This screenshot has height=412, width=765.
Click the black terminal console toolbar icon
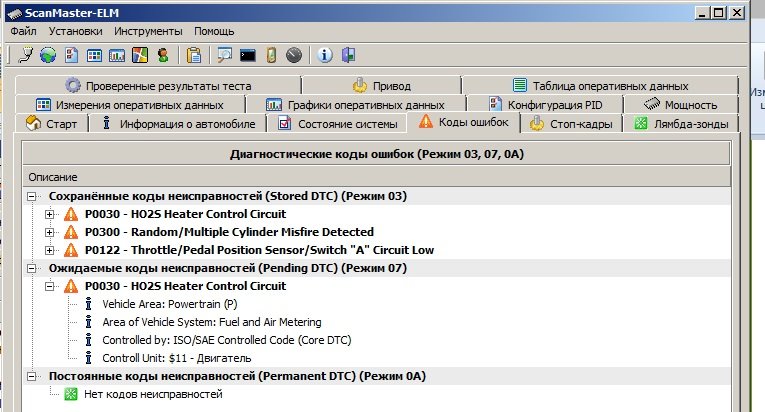click(x=249, y=54)
